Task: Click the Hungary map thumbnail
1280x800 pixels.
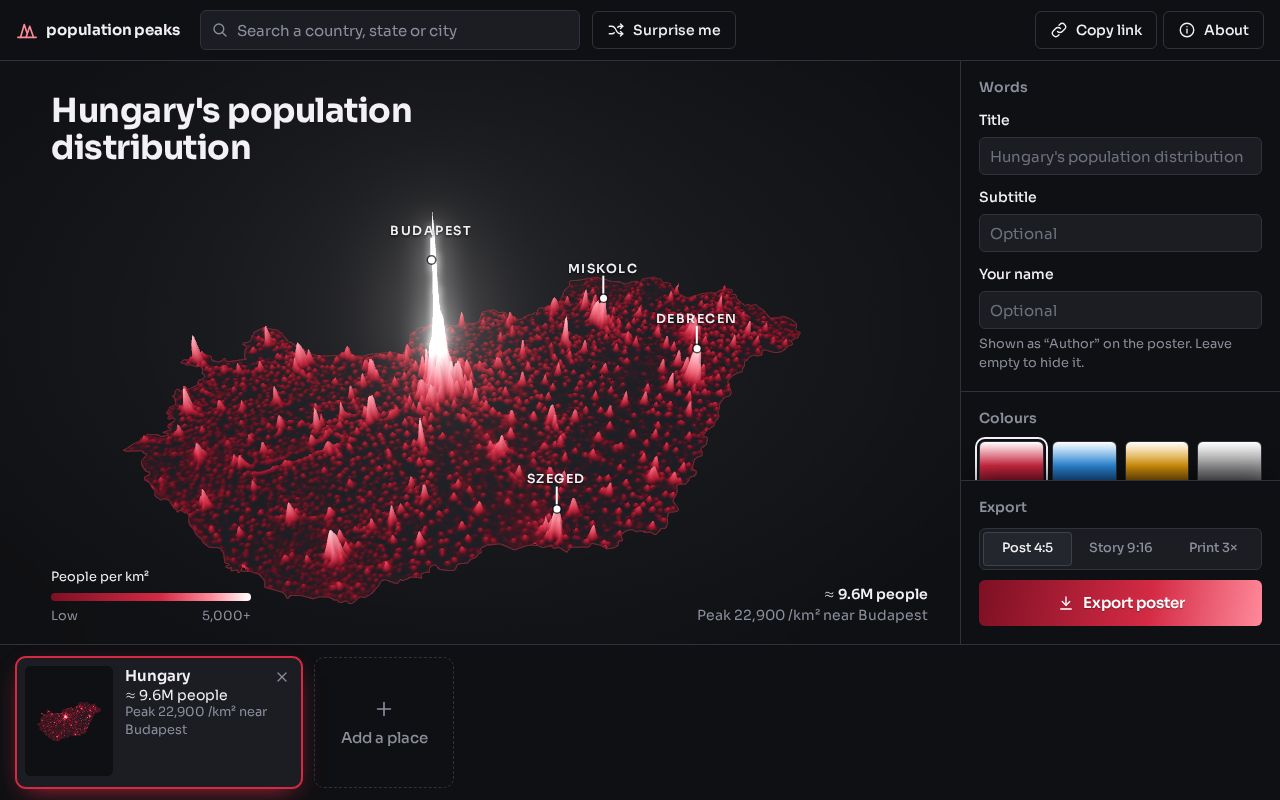Action: pyautogui.click(x=69, y=721)
